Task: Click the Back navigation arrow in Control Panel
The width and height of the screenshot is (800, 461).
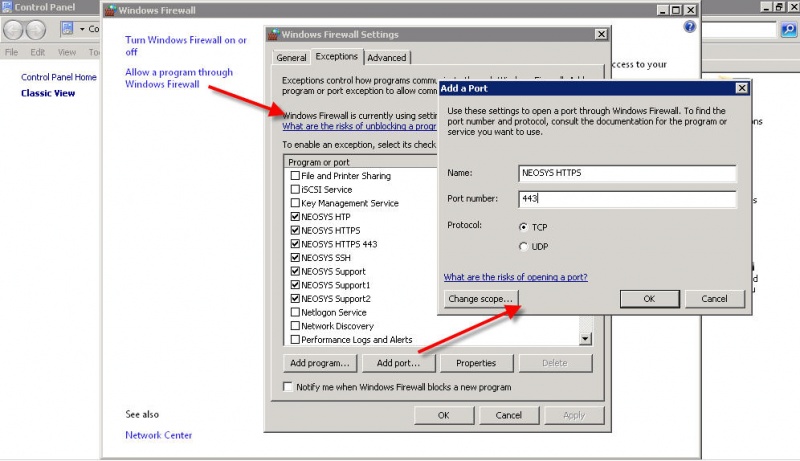Action: (x=13, y=30)
